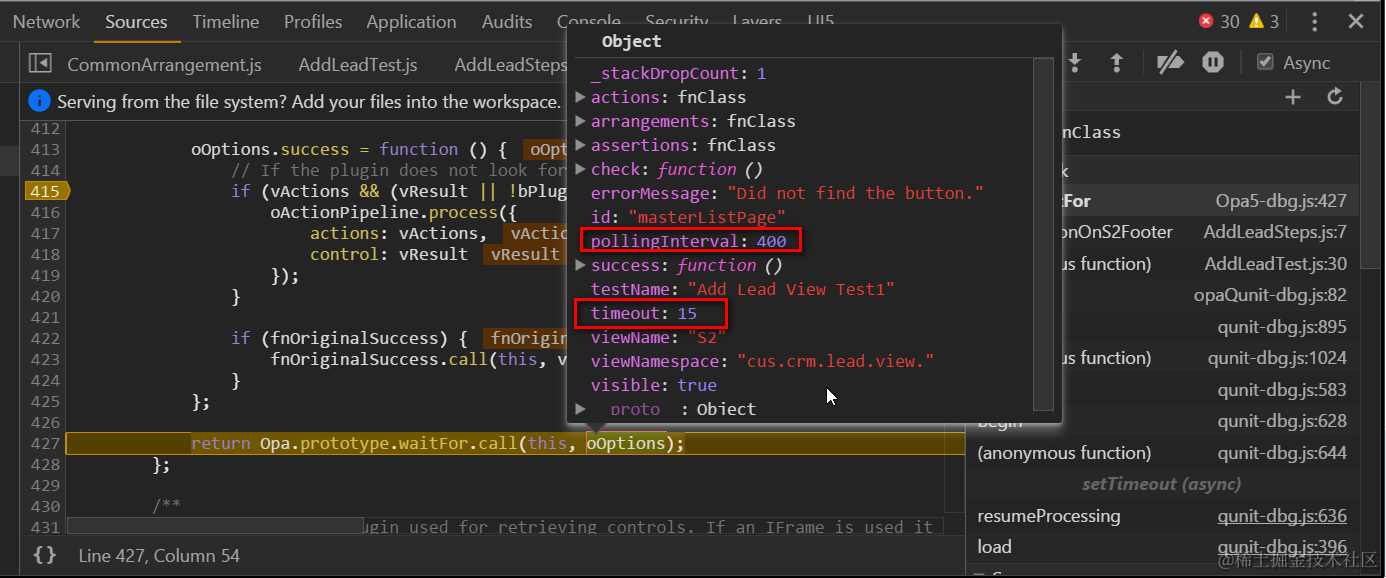Screen dimensions: 1386x578
Task: Click the Object popup vertical scrollbar
Action: 1043,234
